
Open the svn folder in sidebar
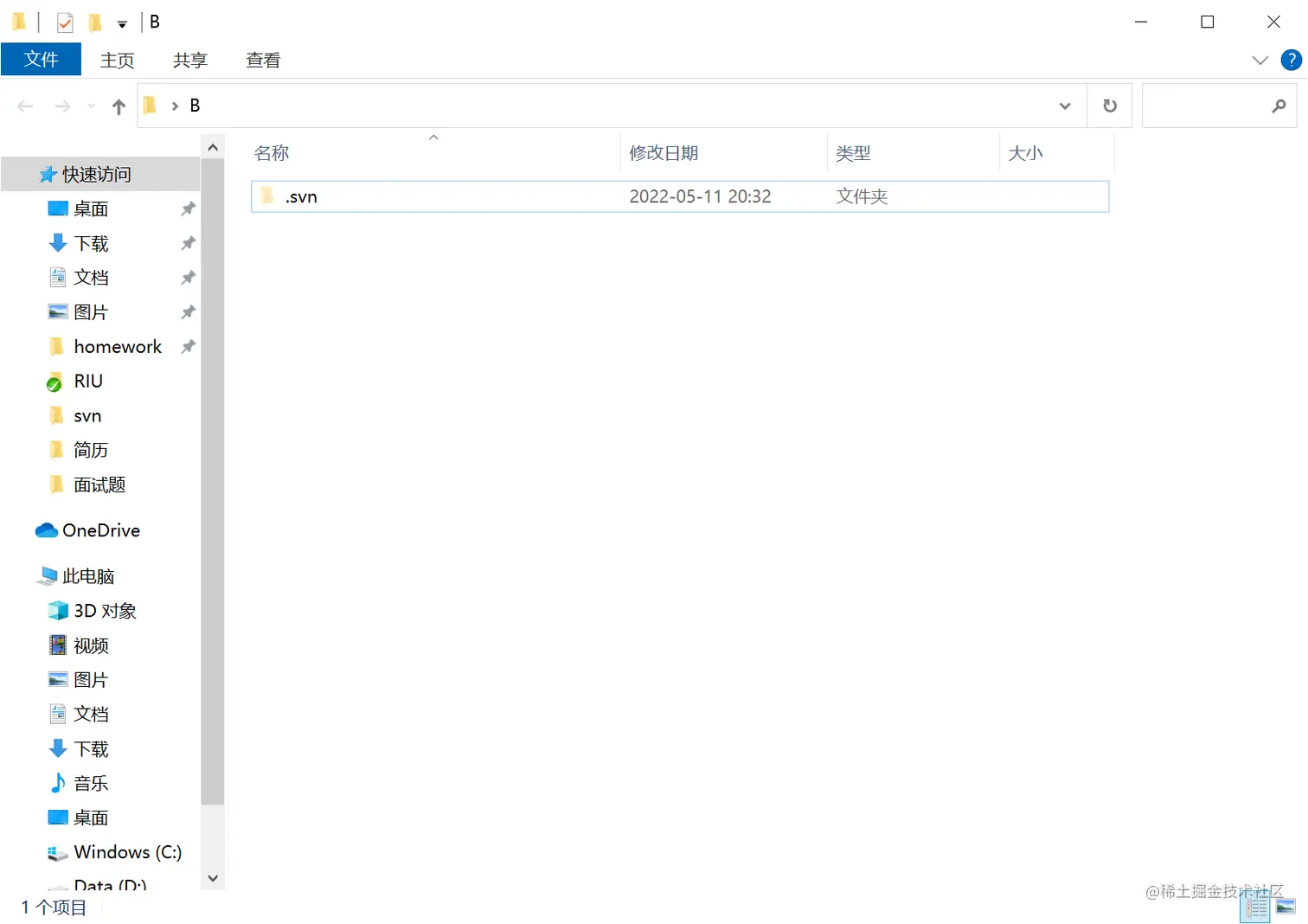pos(87,416)
